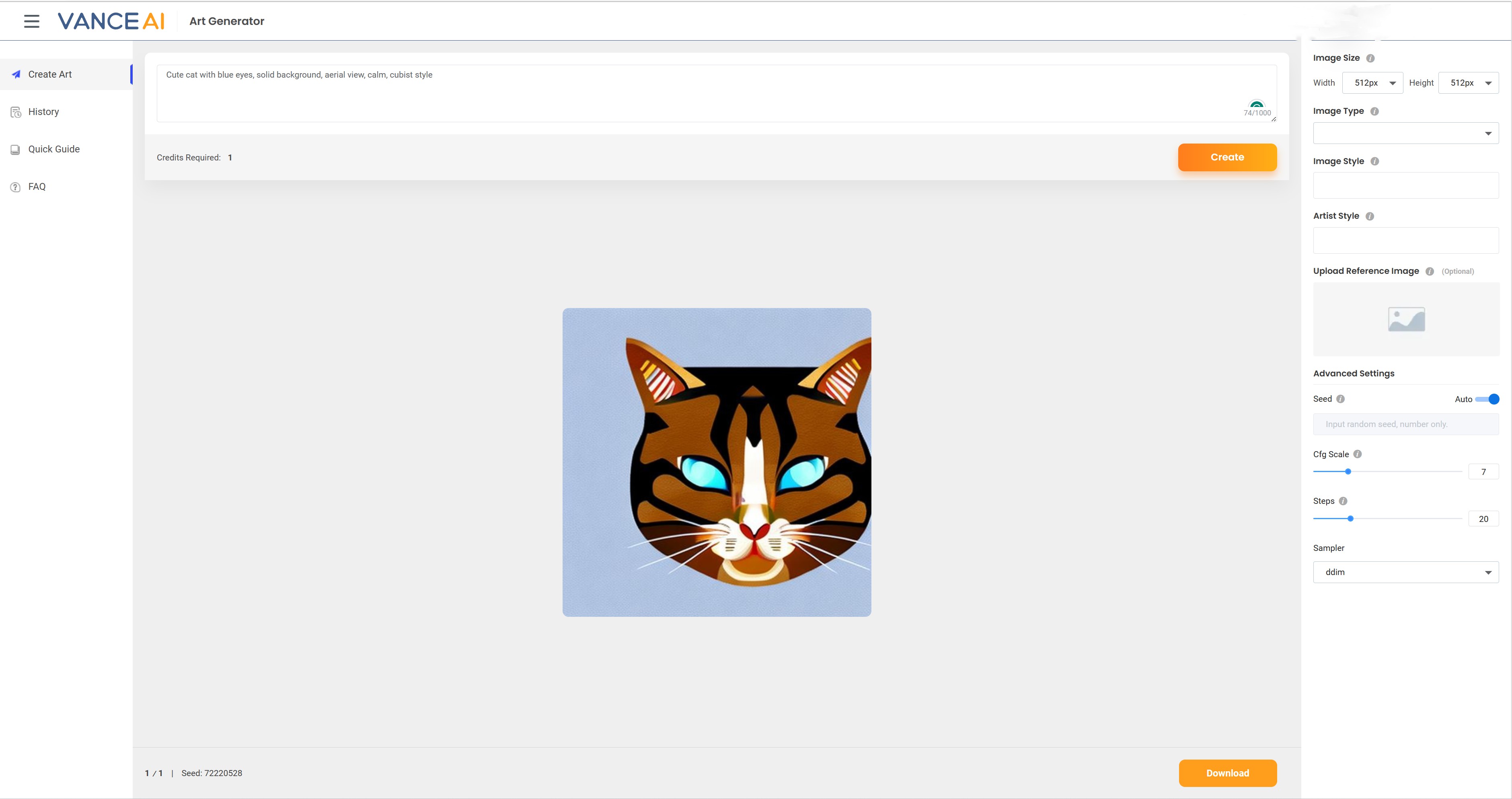
Task: Click the Image Type info icon
Action: tap(1374, 111)
